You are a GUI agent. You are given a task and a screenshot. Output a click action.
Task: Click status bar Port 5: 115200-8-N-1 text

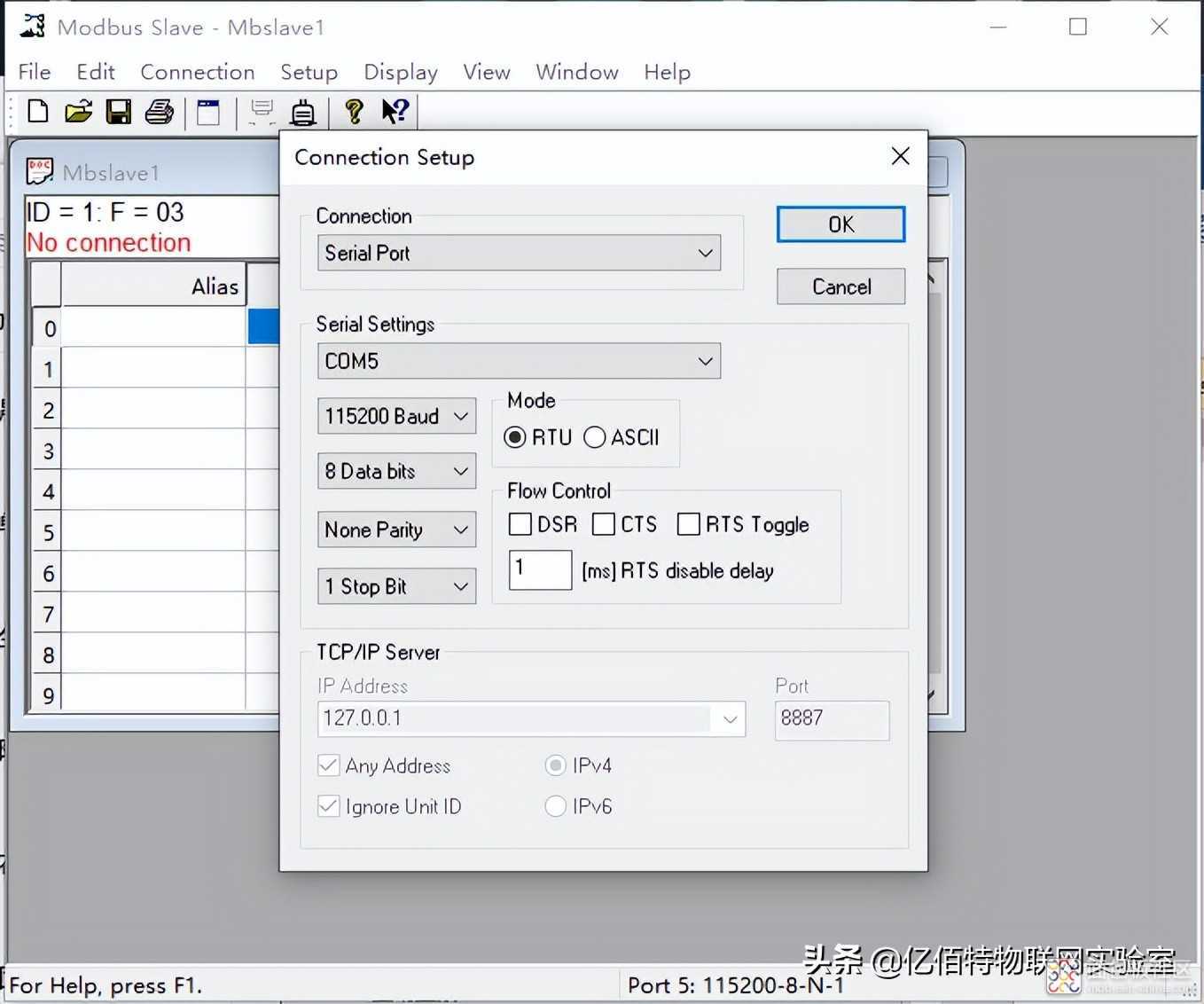click(x=736, y=985)
